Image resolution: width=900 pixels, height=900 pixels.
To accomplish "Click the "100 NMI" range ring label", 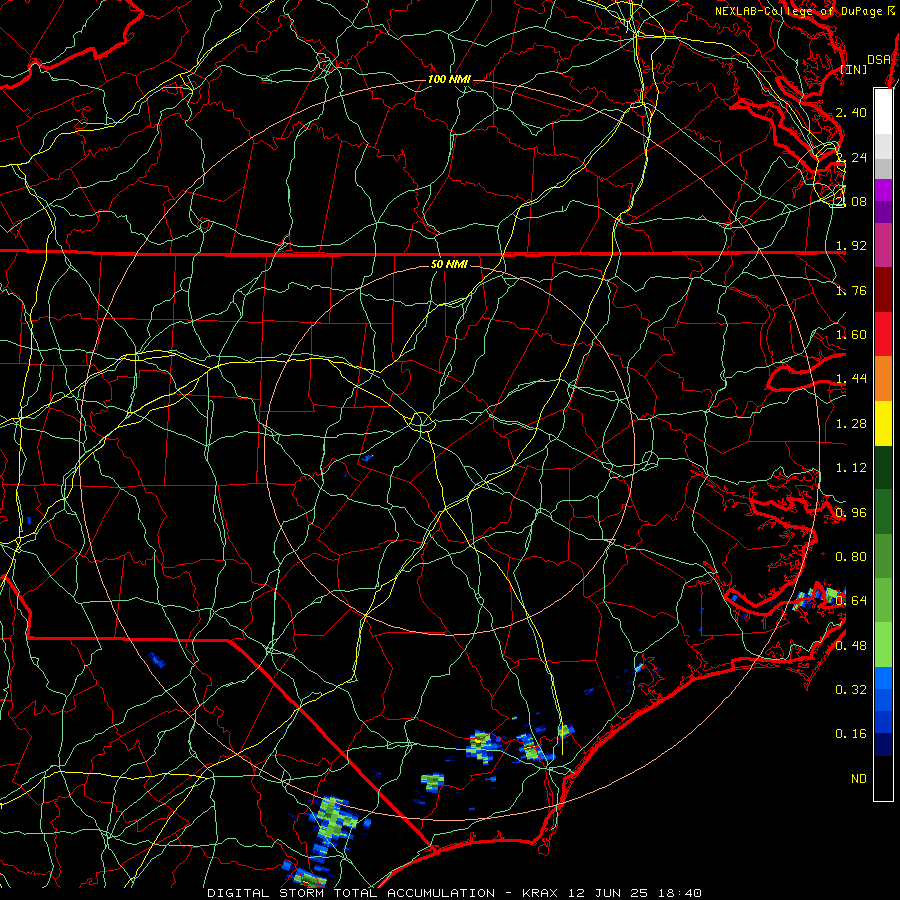I will coord(449,79).
